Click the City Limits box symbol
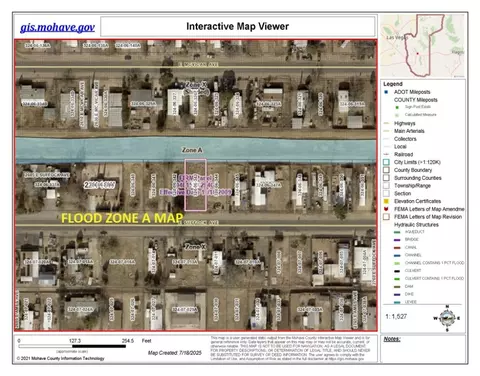This screenshot has height=376, width=480. pyautogui.click(x=386, y=162)
